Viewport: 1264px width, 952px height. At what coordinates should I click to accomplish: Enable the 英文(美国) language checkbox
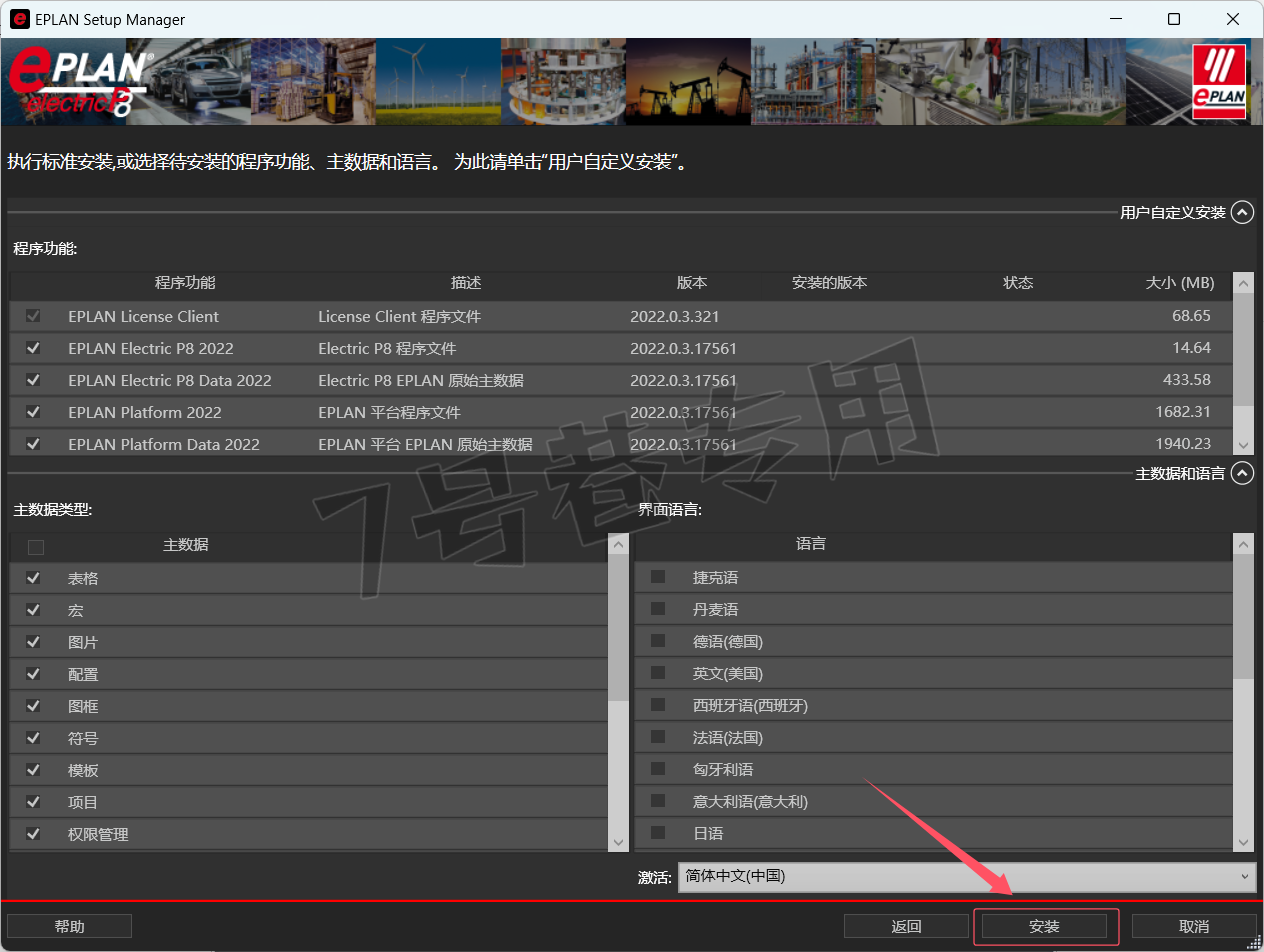[x=658, y=673]
